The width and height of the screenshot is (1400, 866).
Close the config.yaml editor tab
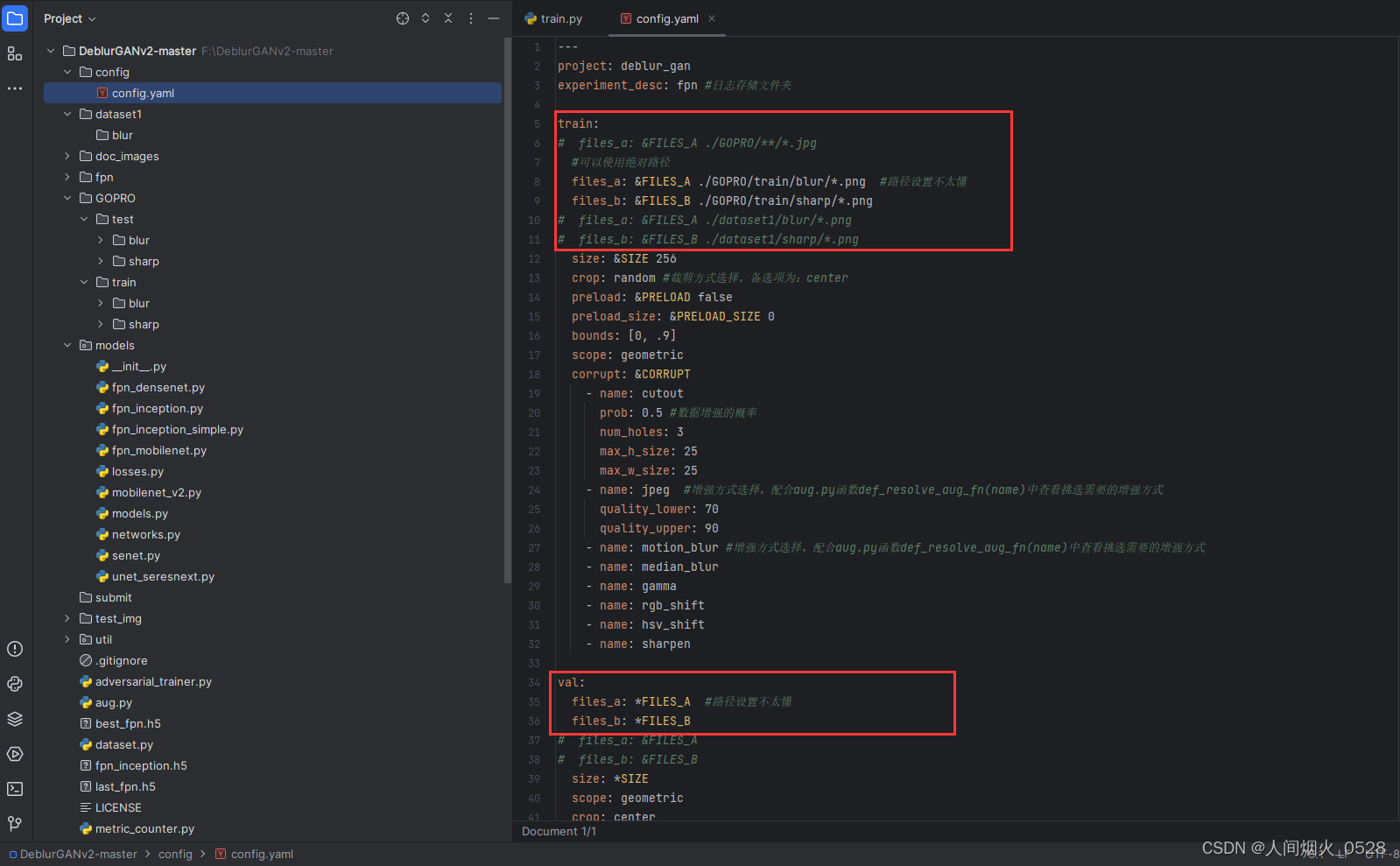point(712,18)
